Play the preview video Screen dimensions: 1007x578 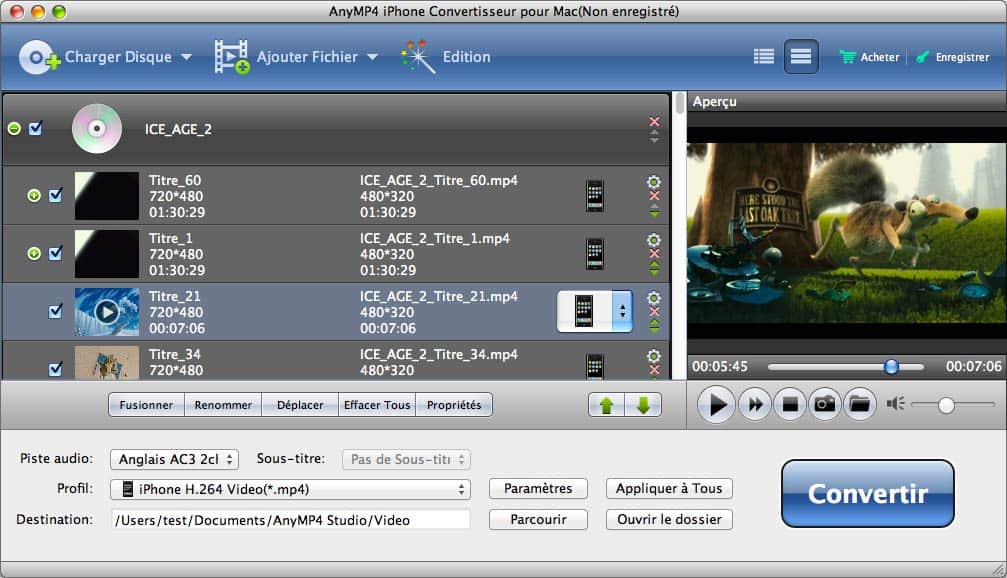716,405
